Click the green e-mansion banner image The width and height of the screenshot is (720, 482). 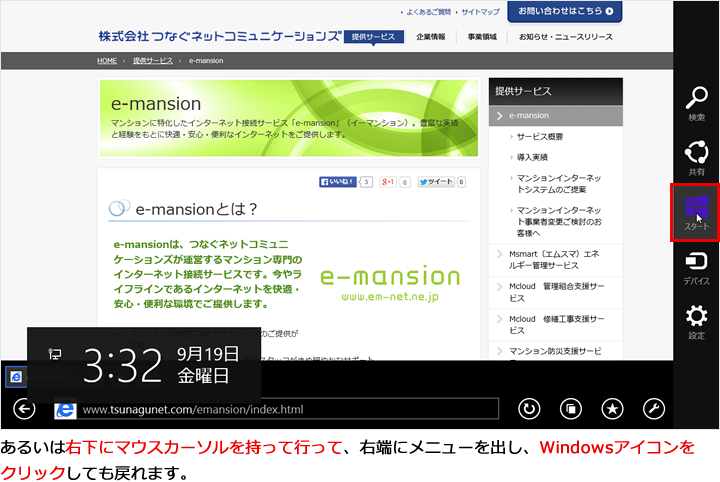tap(289, 118)
